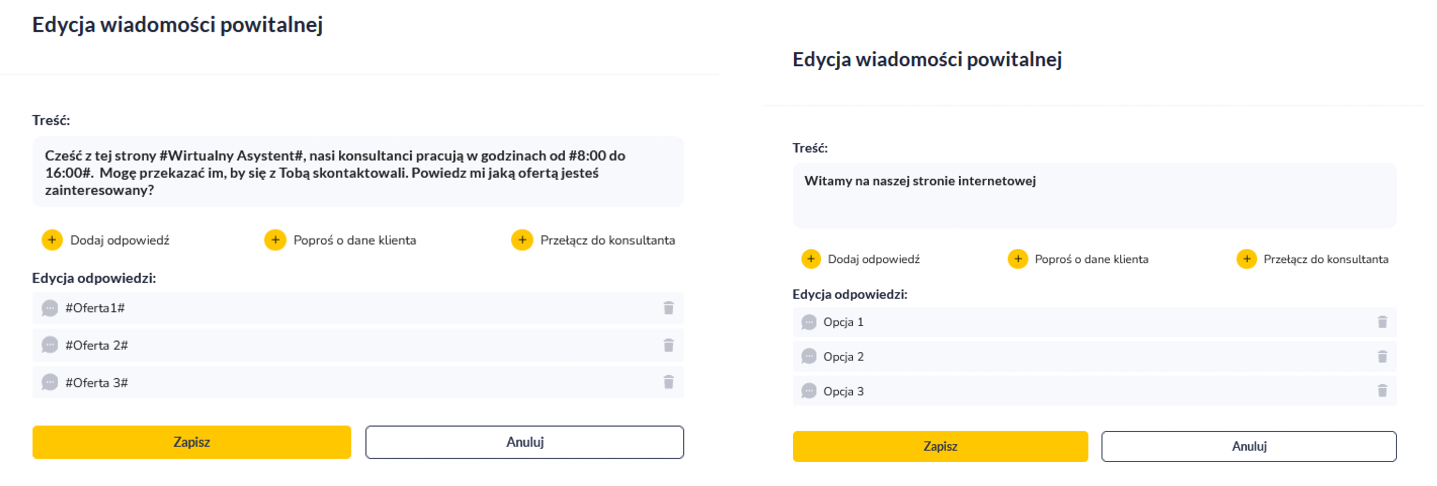Click the trash icon beside Opcja 3
1437x486 pixels.
[x=1382, y=391]
